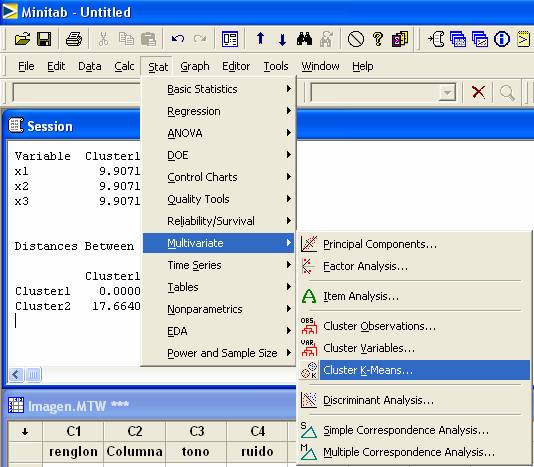This screenshot has height=467, width=534.
Task: Select Cluster Variables menu entry
Action: point(414,348)
